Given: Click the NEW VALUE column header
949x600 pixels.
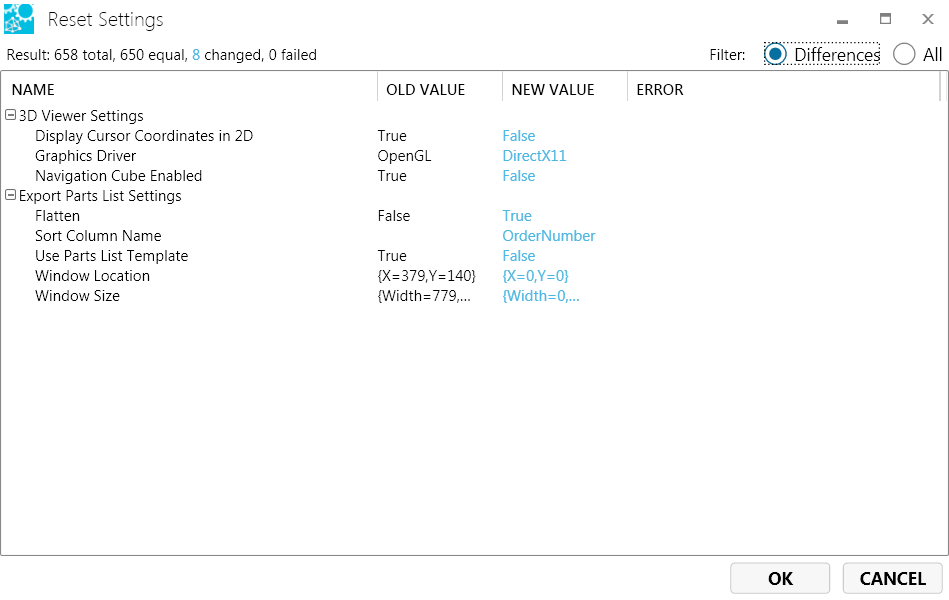Looking at the screenshot, I should coord(552,89).
